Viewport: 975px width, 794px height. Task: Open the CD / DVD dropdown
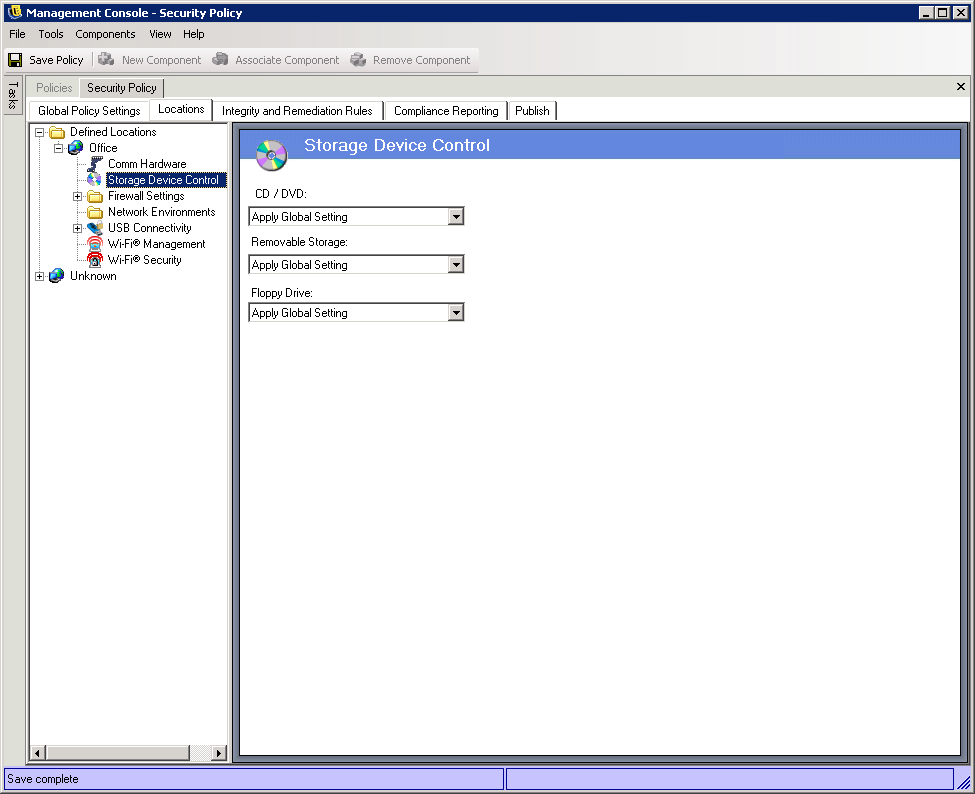(456, 216)
